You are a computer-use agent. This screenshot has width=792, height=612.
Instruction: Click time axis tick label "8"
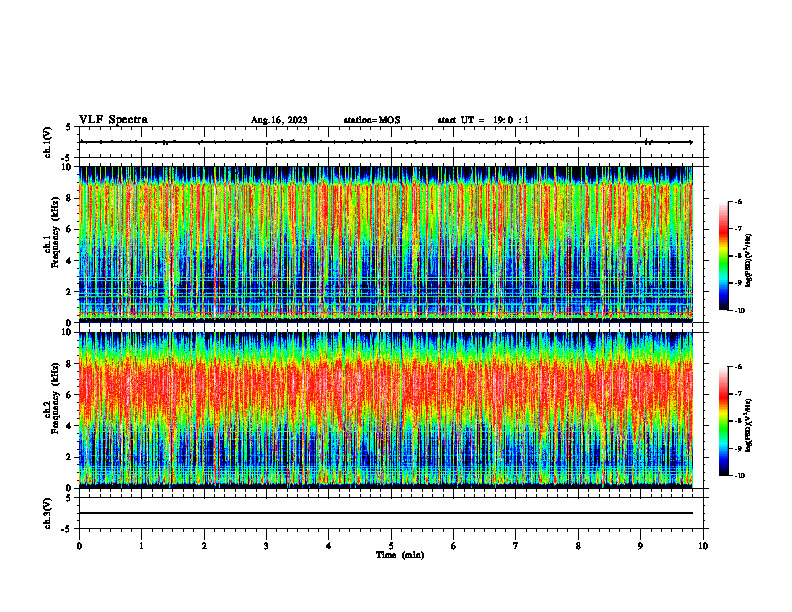(578, 546)
